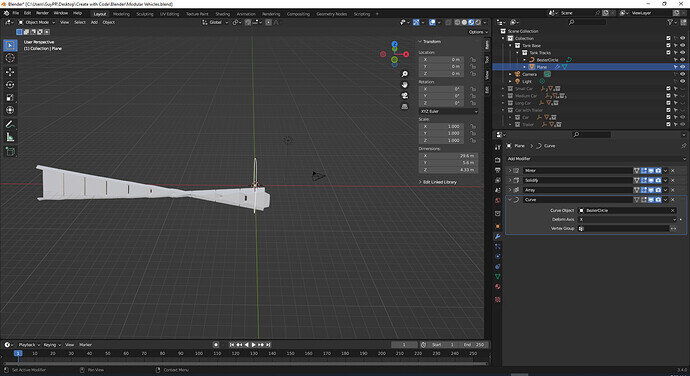Image resolution: width=690 pixels, height=376 pixels.
Task: Toggle Solidify modifier render display
Action: [x=658, y=180]
